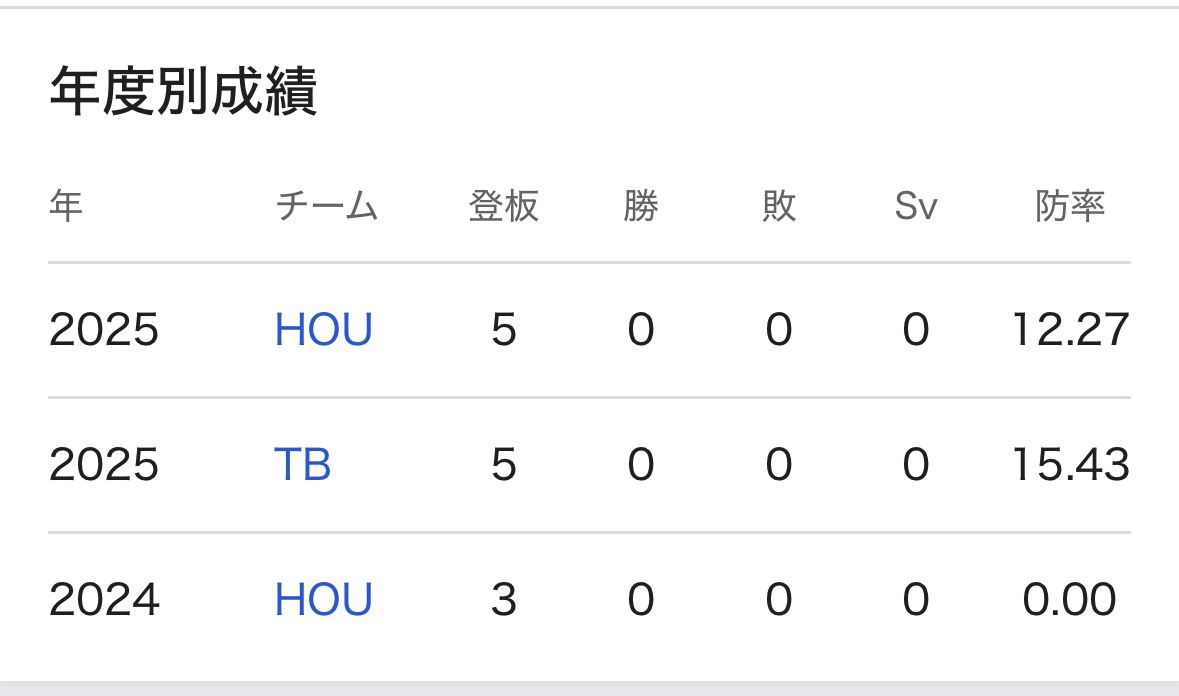Select the 勝 column header
Screen dimensions: 1179x696
(641, 207)
